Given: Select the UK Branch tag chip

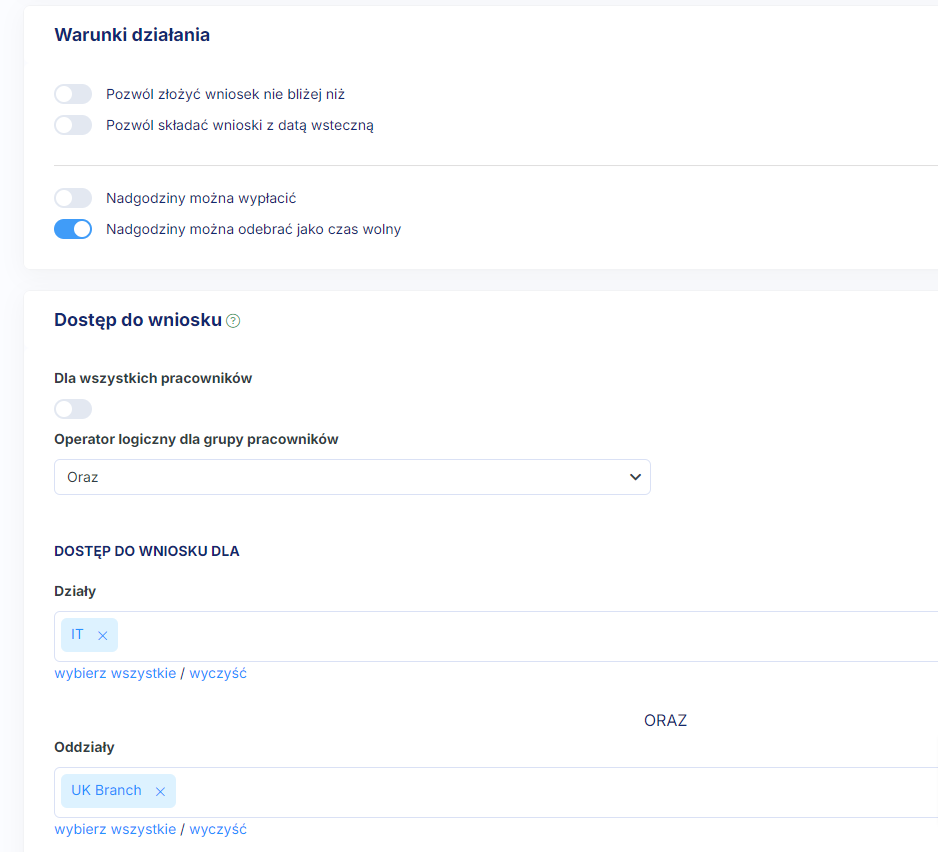Looking at the screenshot, I should pyautogui.click(x=106, y=790).
